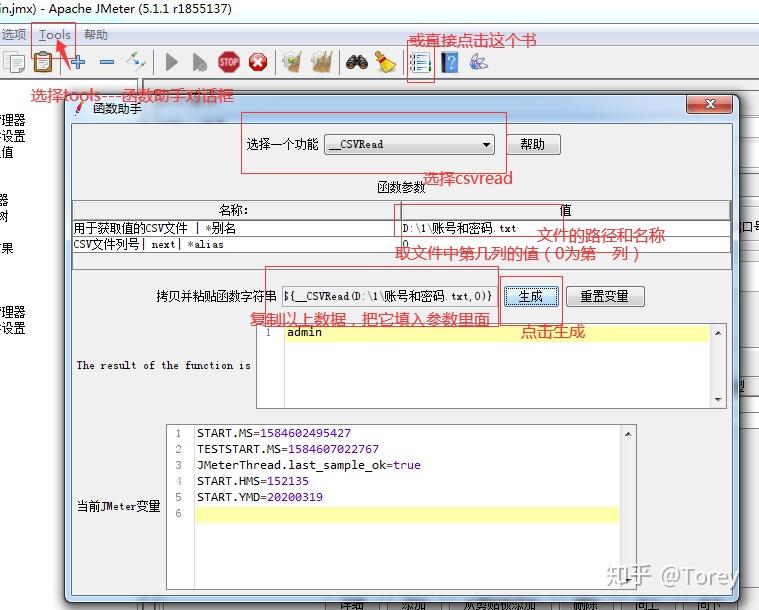
Task: Click the feather icon after Help
Action: (x=478, y=62)
